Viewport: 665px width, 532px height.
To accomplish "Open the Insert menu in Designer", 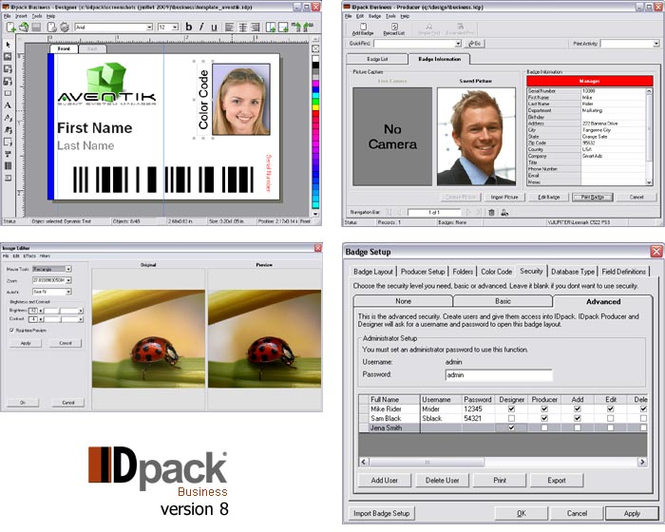I will (x=21, y=16).
